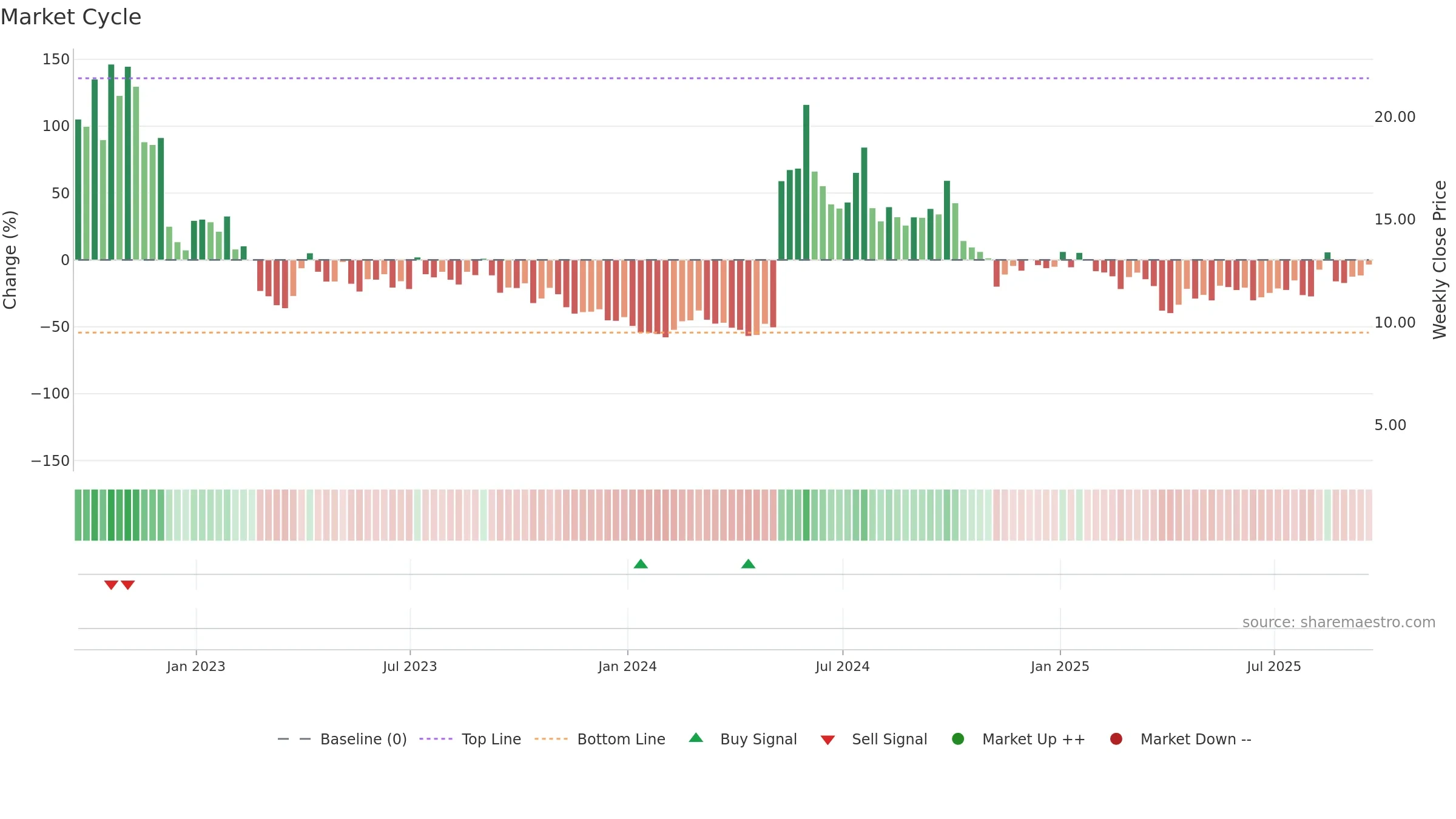
Task: Select the second buy signal marker near April 2024
Action: [x=748, y=564]
